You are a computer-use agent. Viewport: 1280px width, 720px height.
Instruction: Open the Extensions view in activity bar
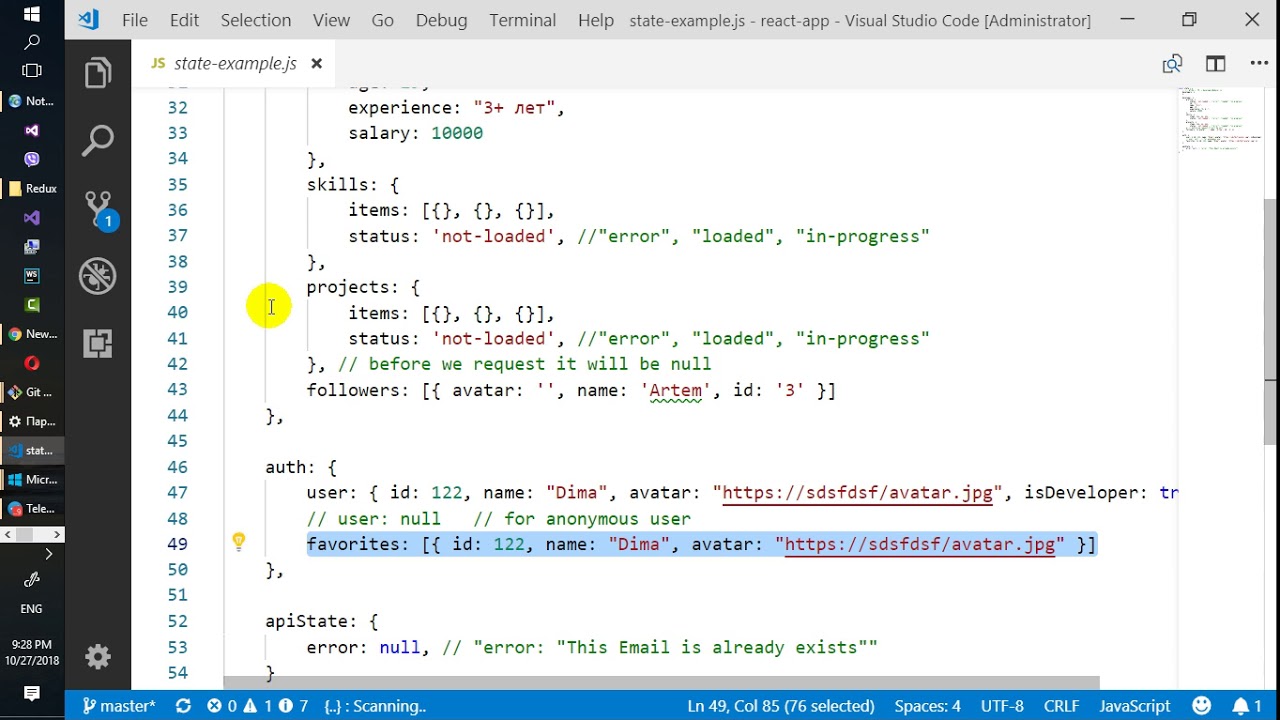[x=98, y=343]
